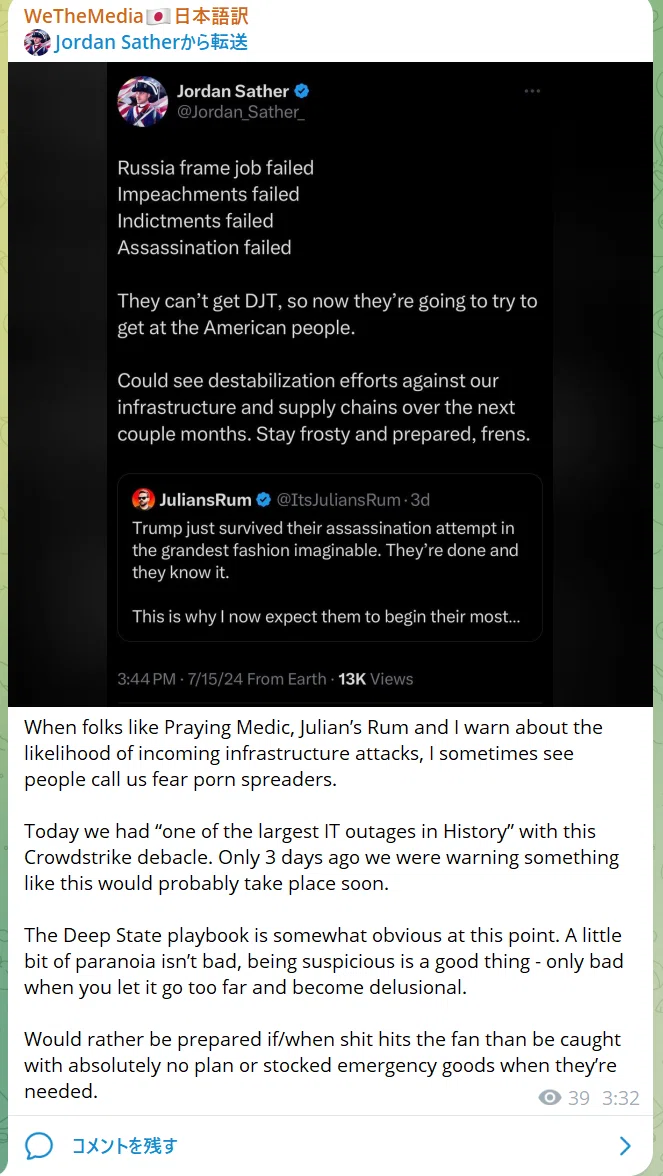The image size is (663, 1176).
Task: Open the quoted JuliansRum tweet box
Action: (330, 557)
